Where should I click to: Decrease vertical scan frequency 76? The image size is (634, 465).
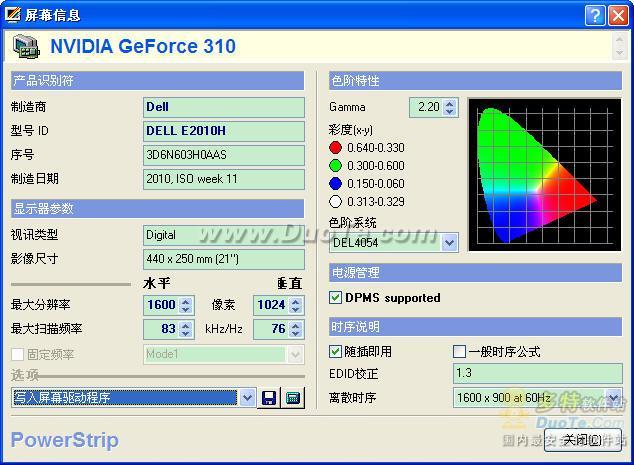[x=296, y=334]
